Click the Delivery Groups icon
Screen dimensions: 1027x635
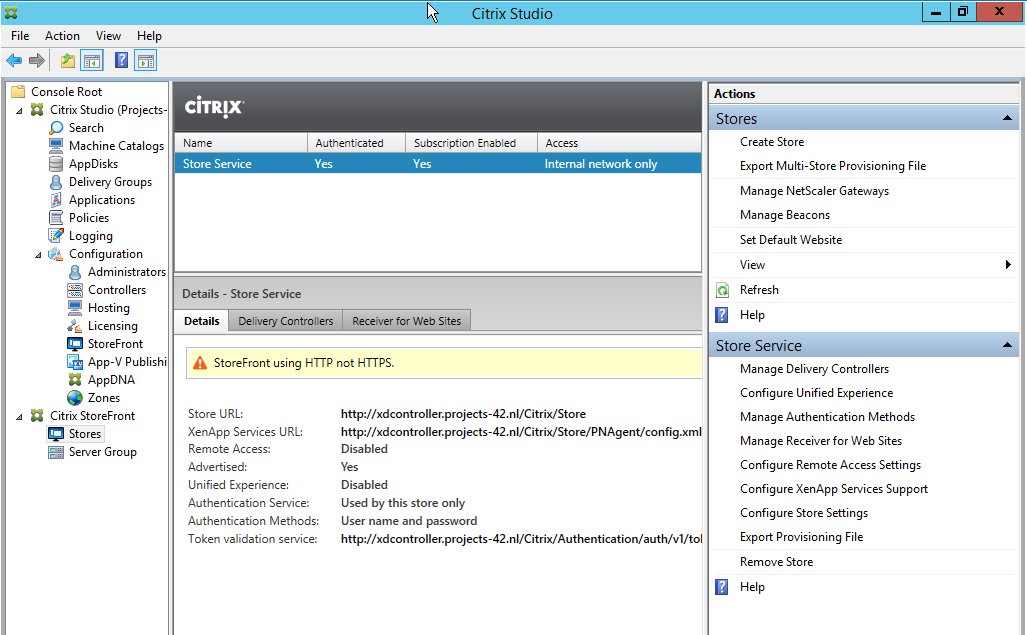coord(57,181)
